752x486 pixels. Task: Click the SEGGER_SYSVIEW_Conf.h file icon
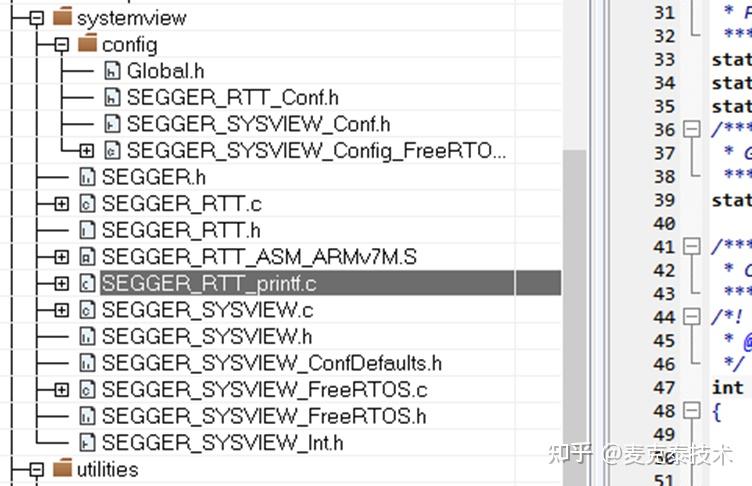click(112, 124)
